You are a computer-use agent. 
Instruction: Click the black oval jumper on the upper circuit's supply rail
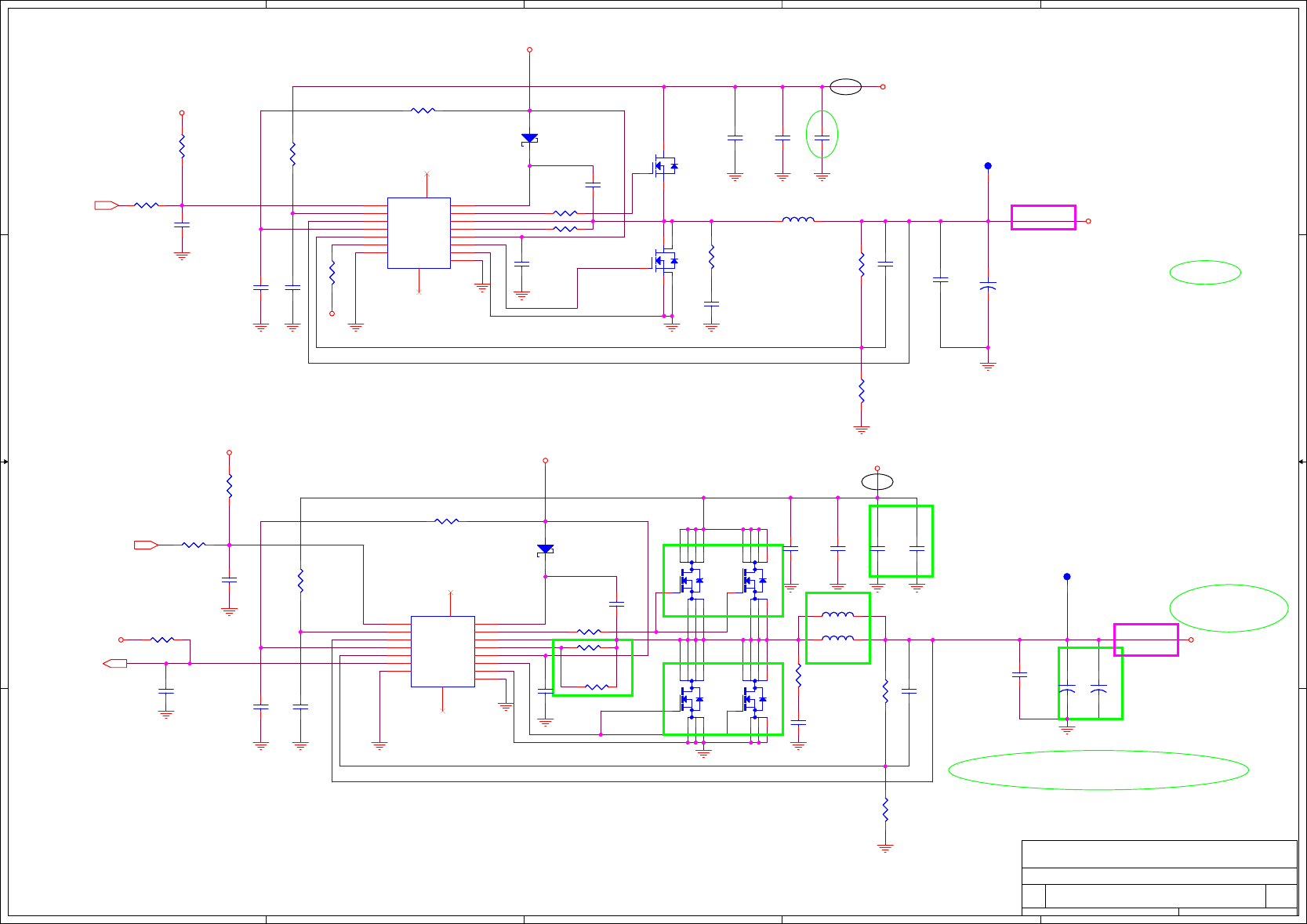(845, 87)
